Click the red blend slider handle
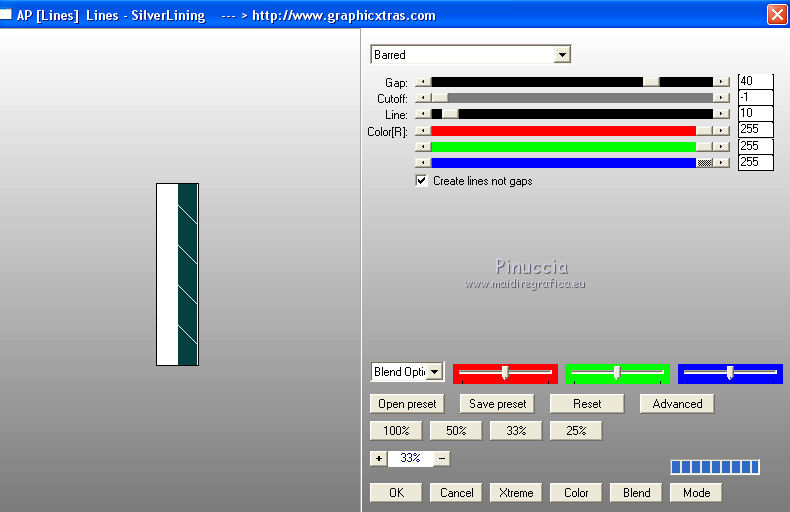Screen dimensions: 790x512 [x=505, y=372]
